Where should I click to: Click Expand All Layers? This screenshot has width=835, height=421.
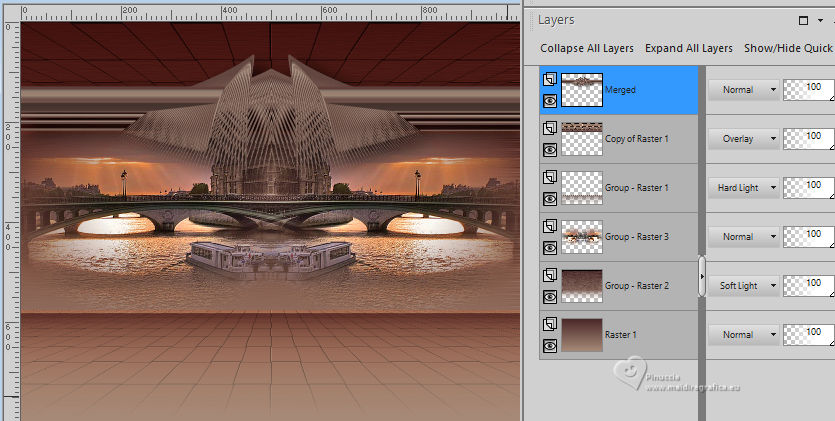(x=688, y=48)
